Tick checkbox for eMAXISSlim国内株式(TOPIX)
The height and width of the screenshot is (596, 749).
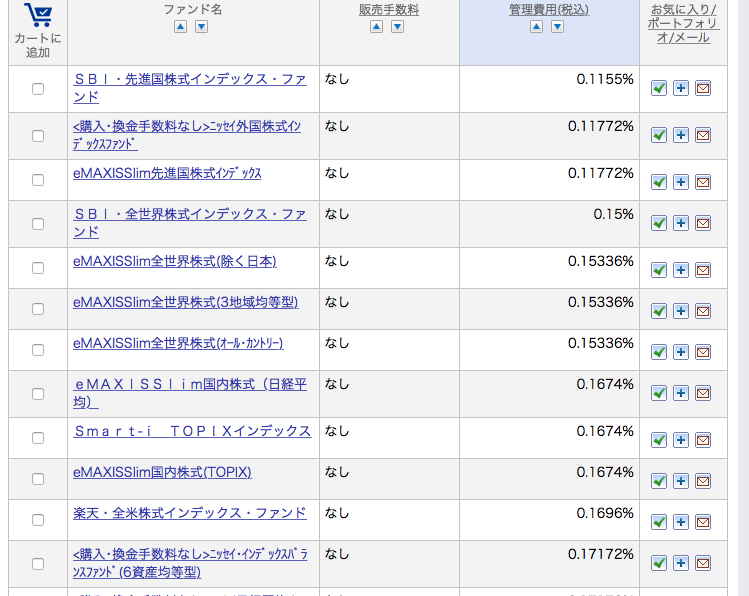[38, 479]
